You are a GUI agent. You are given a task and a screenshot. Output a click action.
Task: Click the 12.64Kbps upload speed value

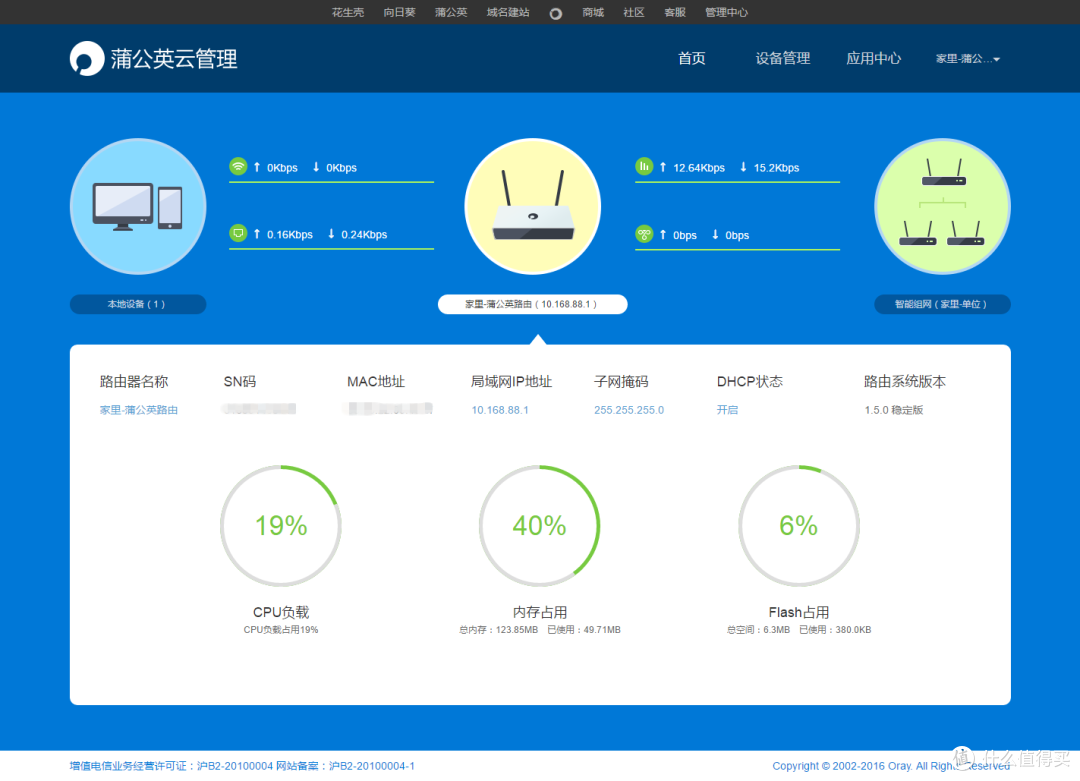click(698, 167)
